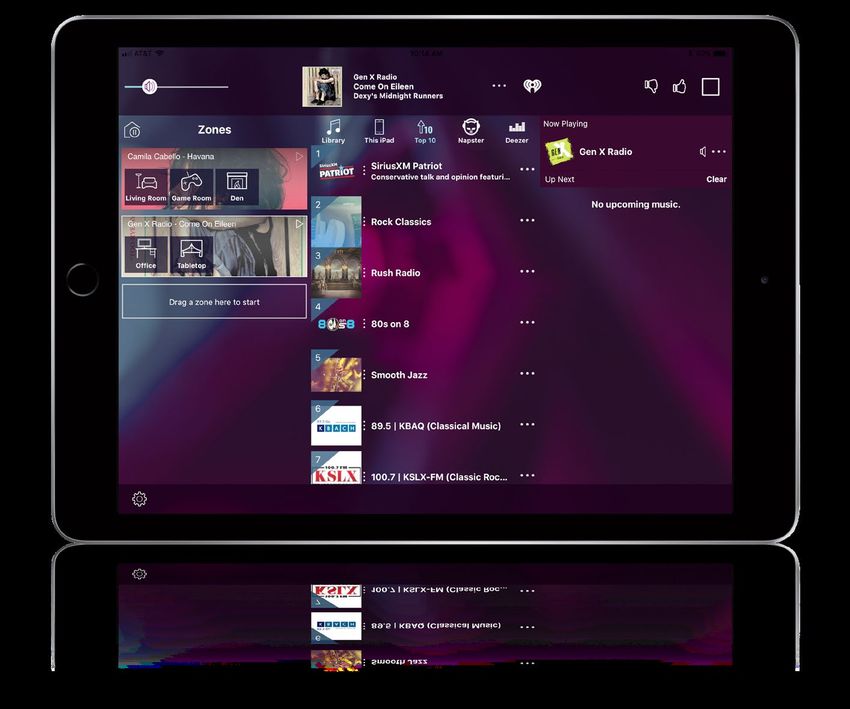Play 100.7 KSLX-FM station
The image size is (850, 709).
point(423,470)
